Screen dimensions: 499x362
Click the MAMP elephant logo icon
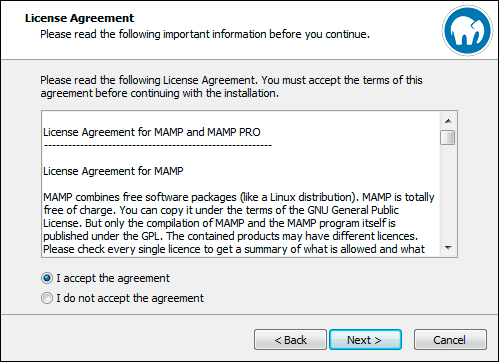click(467, 30)
